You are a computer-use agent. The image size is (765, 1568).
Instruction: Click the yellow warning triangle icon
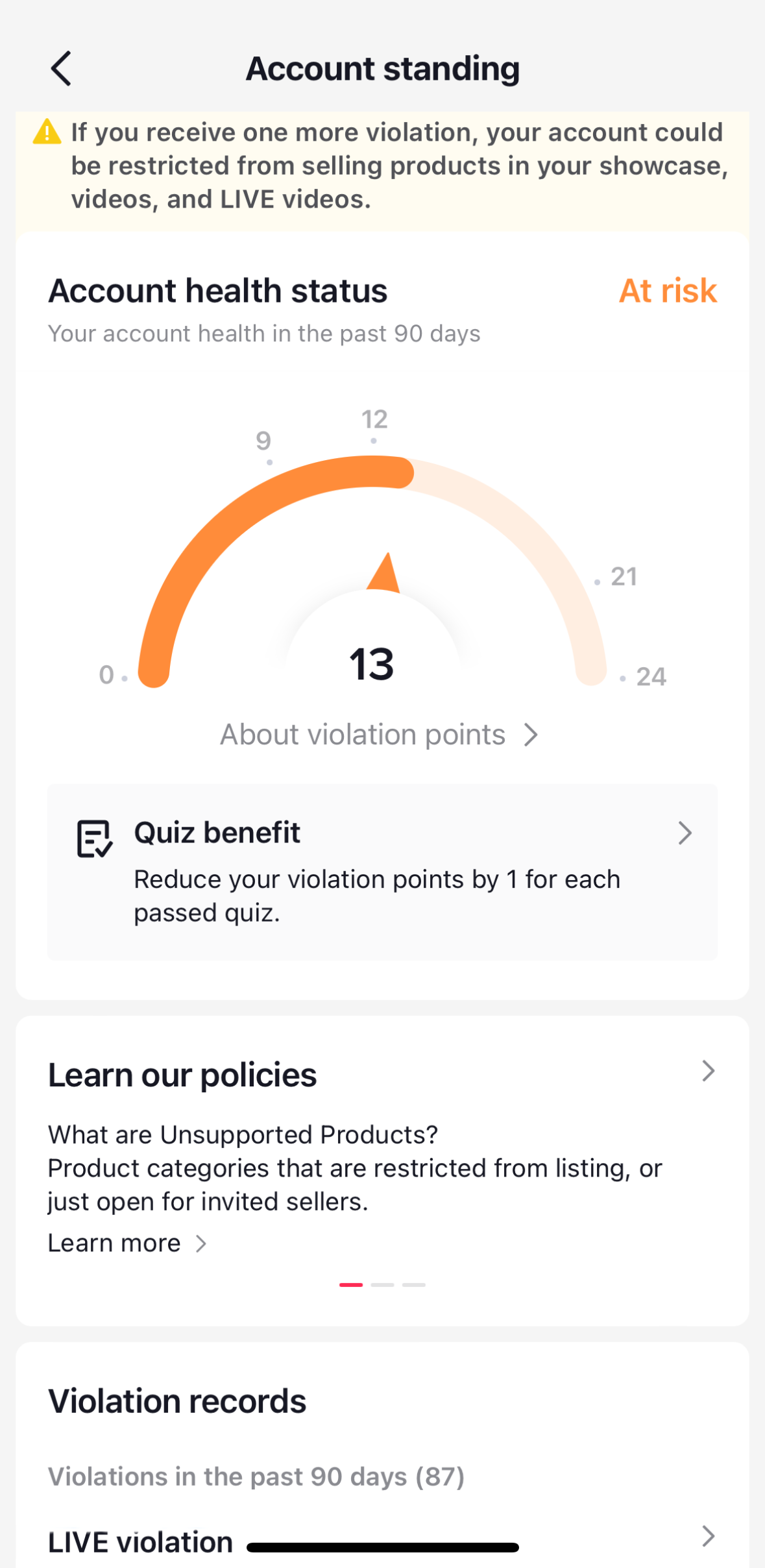pos(47,132)
